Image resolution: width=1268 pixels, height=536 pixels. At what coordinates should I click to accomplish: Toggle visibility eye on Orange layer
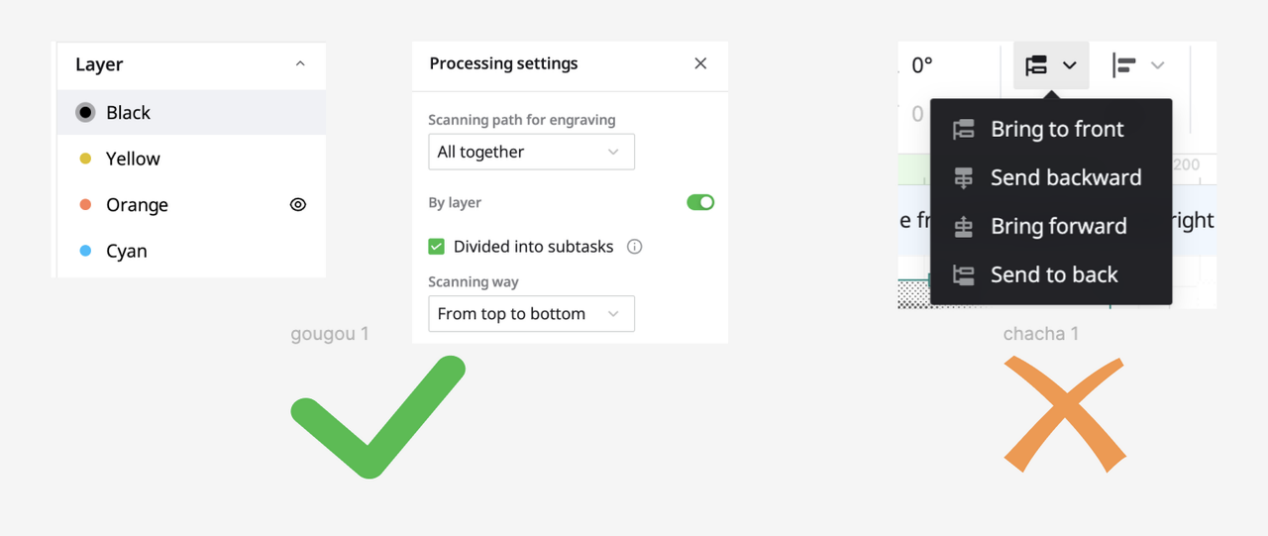point(298,205)
